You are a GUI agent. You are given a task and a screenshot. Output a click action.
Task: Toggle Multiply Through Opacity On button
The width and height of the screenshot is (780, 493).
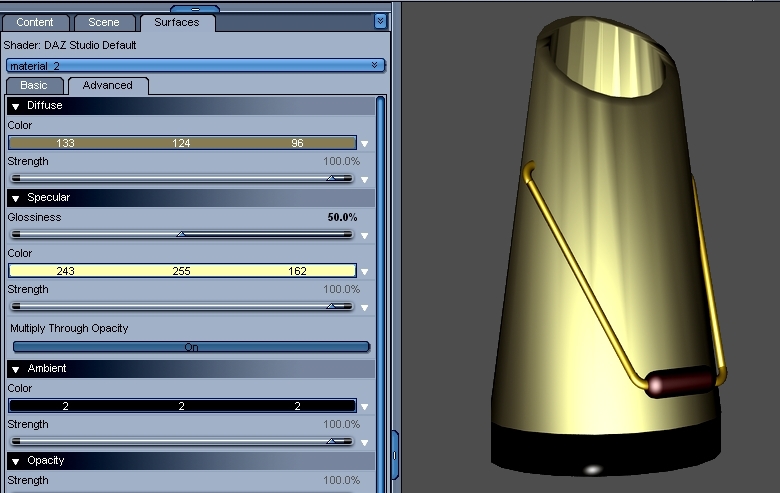[191, 347]
